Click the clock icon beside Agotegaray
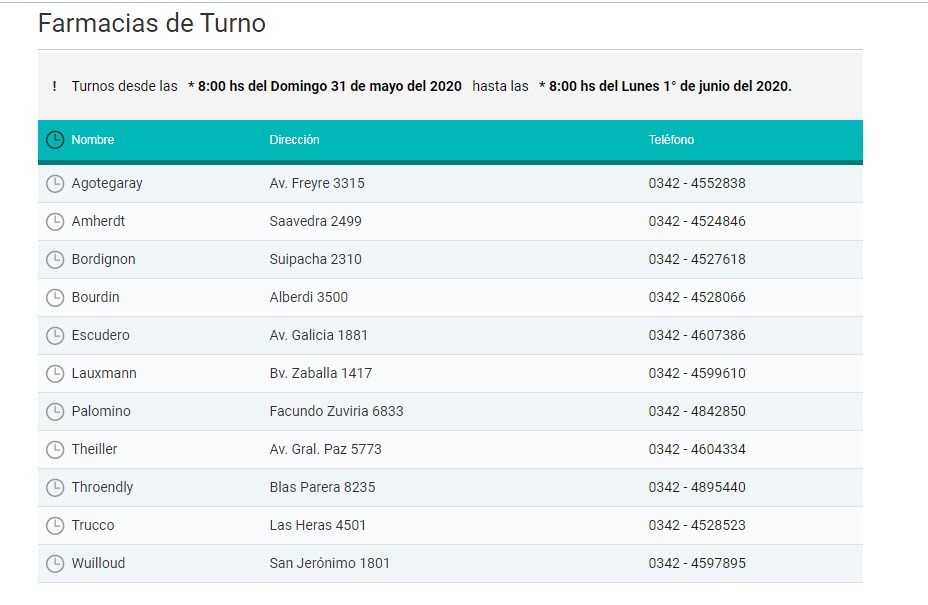 coord(55,184)
